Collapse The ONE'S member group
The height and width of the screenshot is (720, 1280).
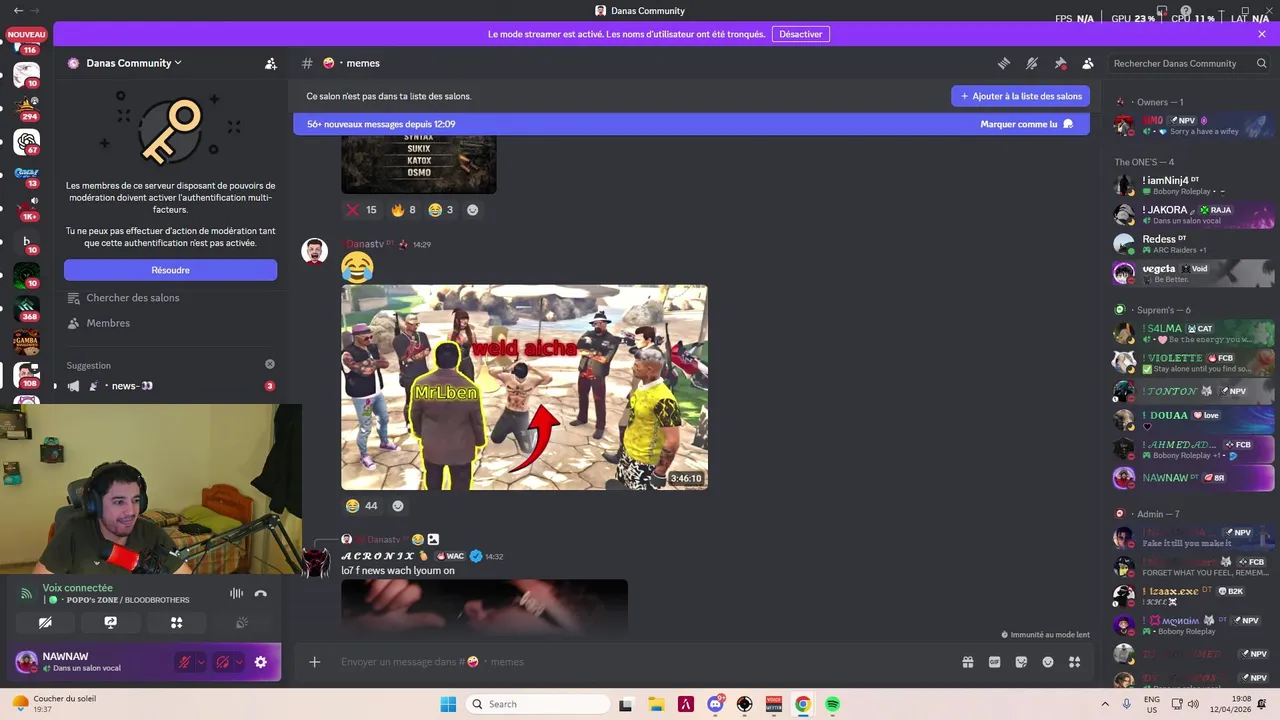[x=1144, y=162]
